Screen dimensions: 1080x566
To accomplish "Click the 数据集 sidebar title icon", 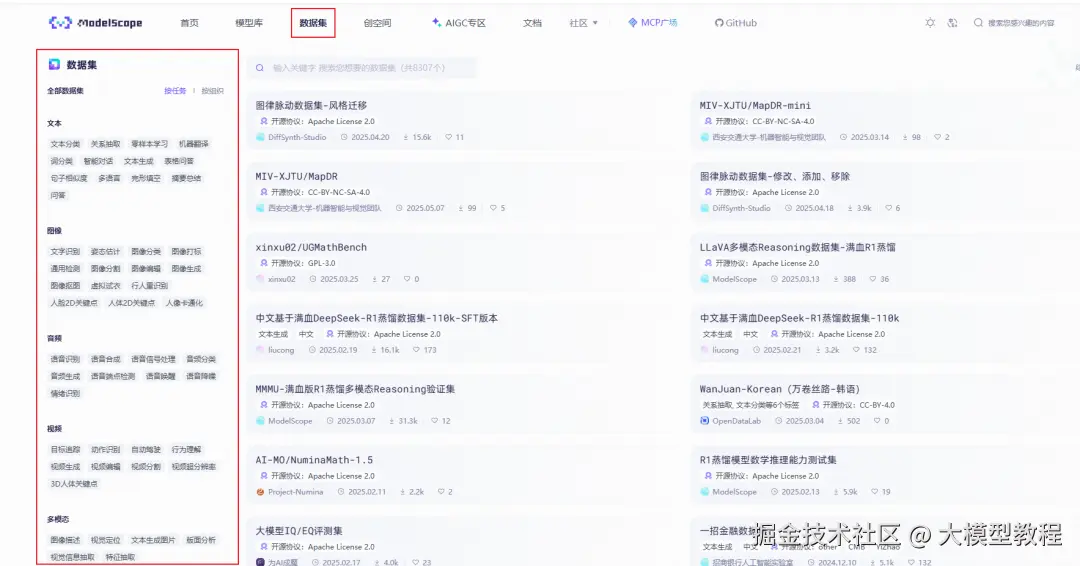I will (54, 65).
